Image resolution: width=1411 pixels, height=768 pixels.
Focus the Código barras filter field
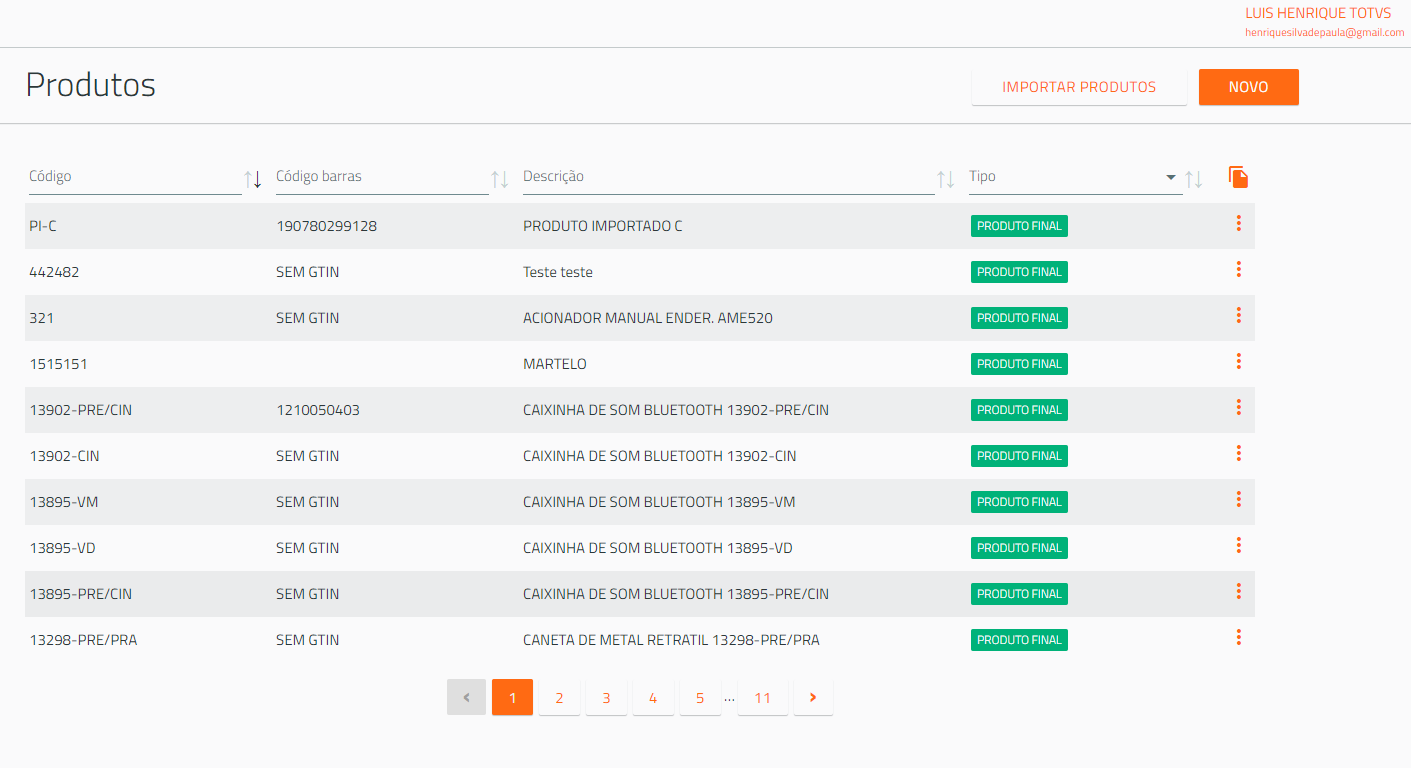coord(381,177)
